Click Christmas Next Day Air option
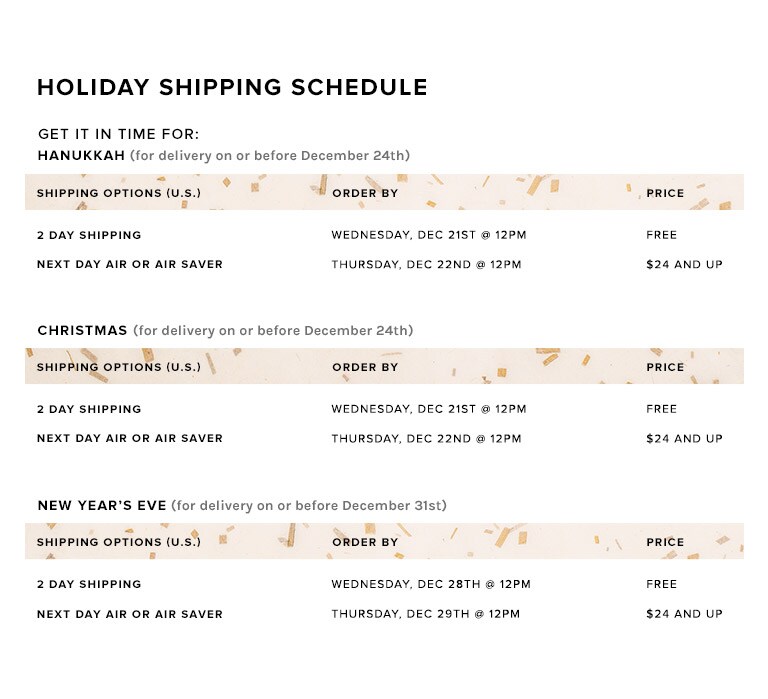Screen dimensions: 768x699 click(x=130, y=438)
